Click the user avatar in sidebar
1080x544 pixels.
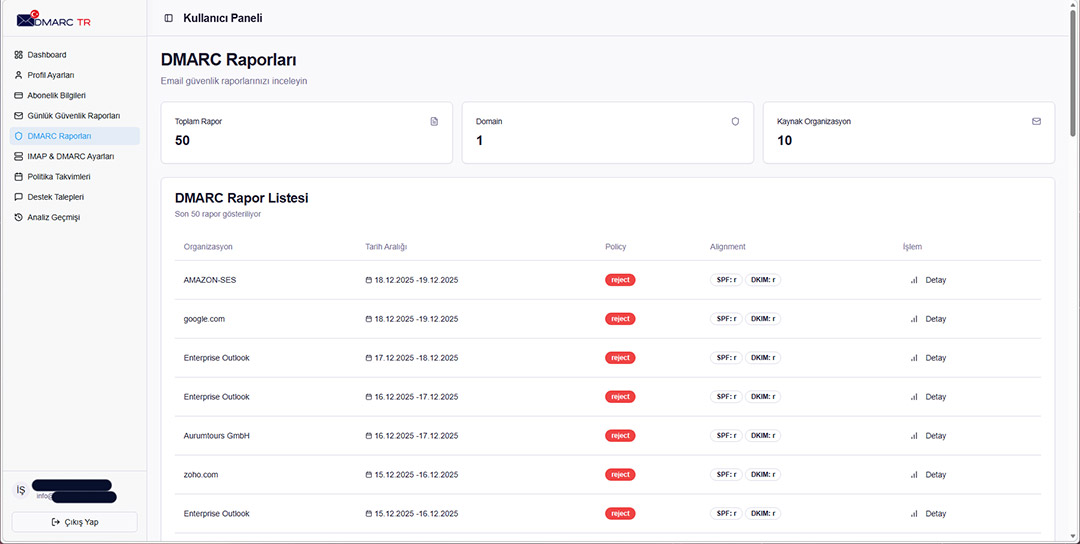21,490
